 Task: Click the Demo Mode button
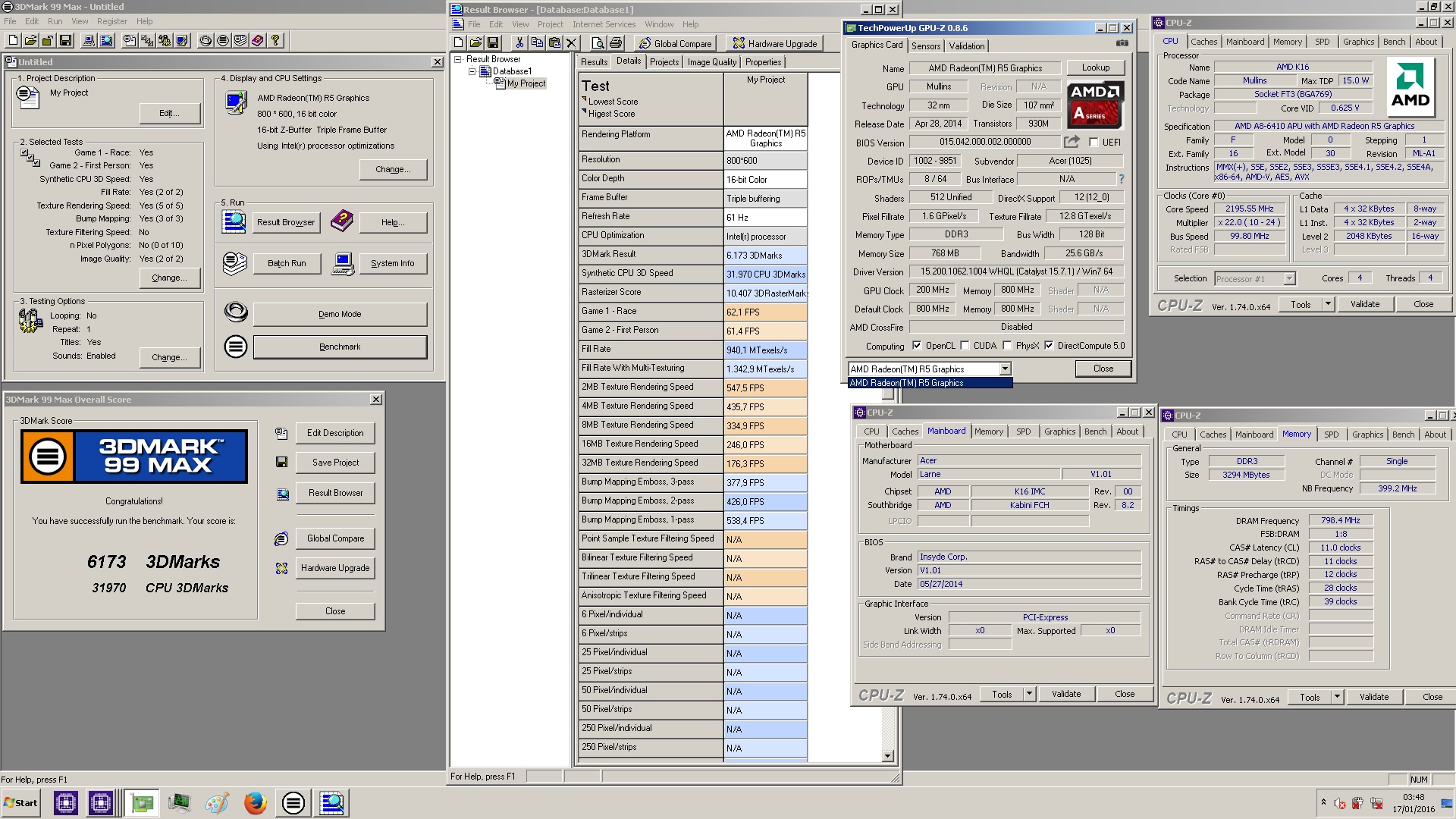340,314
